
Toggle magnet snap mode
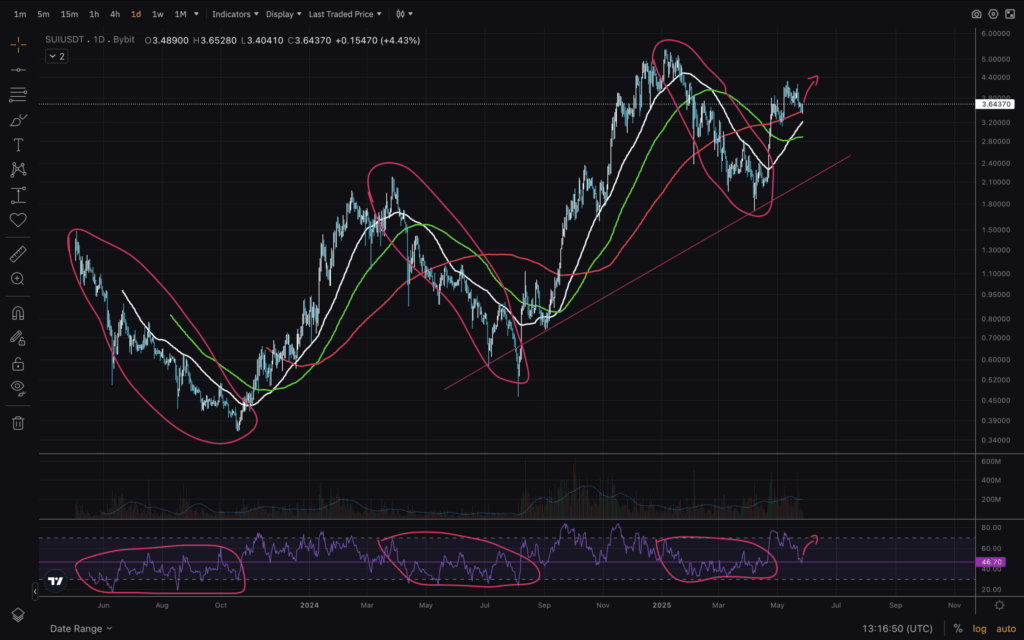point(18,313)
